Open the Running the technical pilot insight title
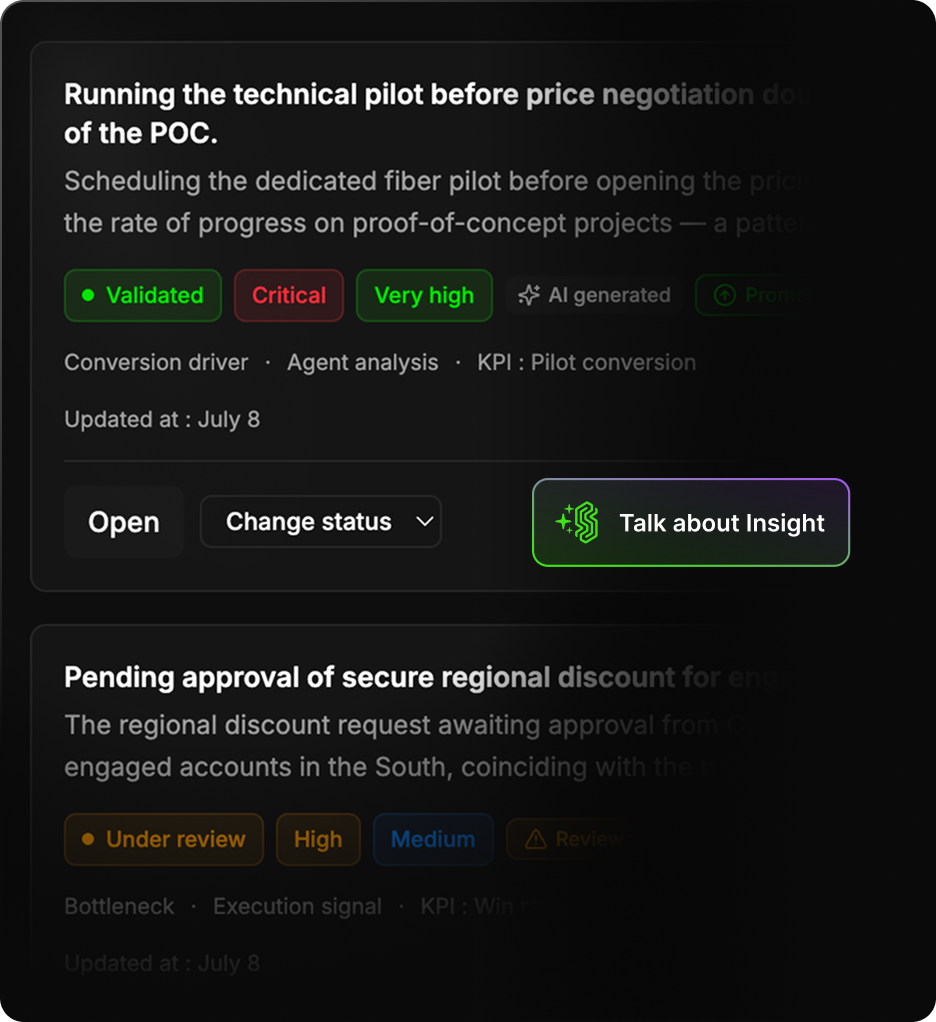The width and height of the screenshot is (936, 1022). coord(437,113)
